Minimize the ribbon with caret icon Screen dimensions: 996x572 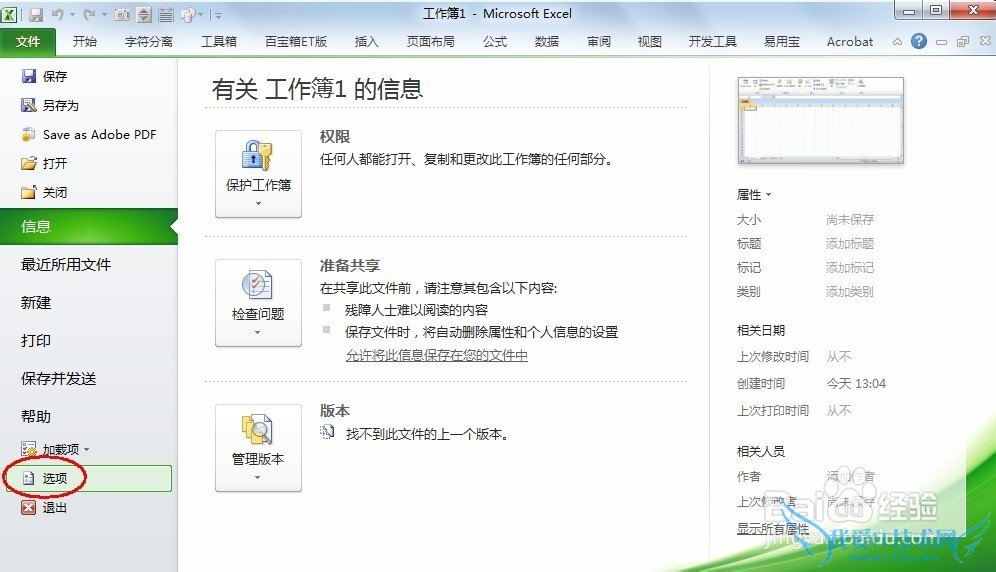[x=897, y=42]
